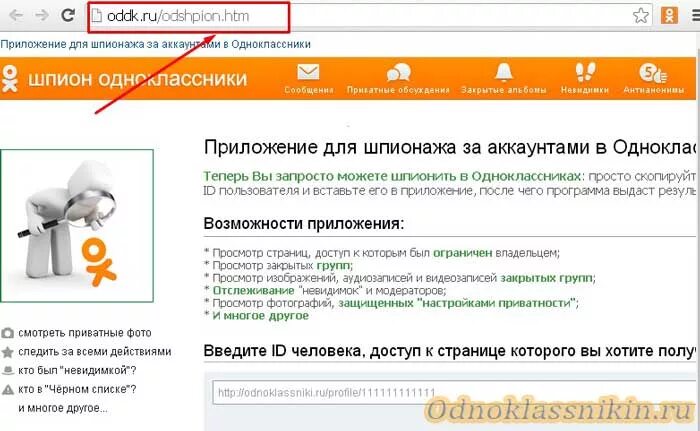Click the browser back arrow

click(16, 16)
